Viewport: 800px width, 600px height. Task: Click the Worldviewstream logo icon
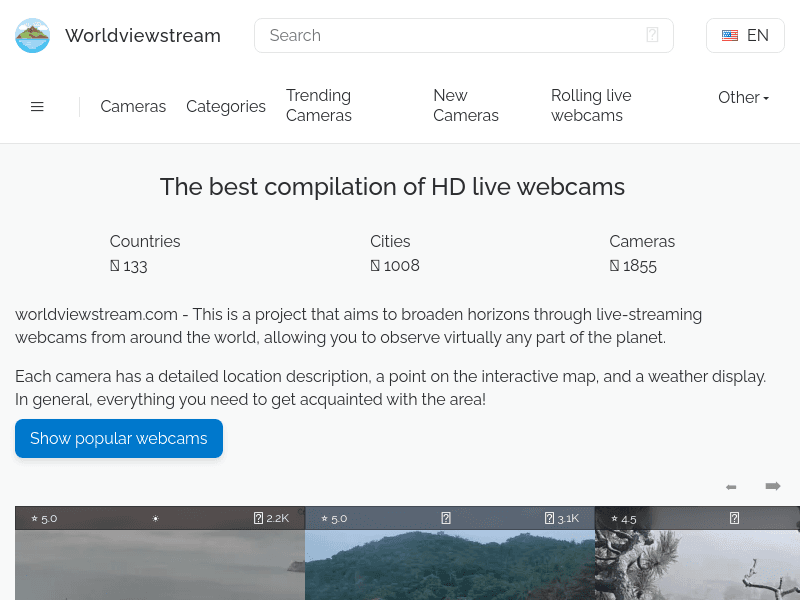click(x=32, y=35)
